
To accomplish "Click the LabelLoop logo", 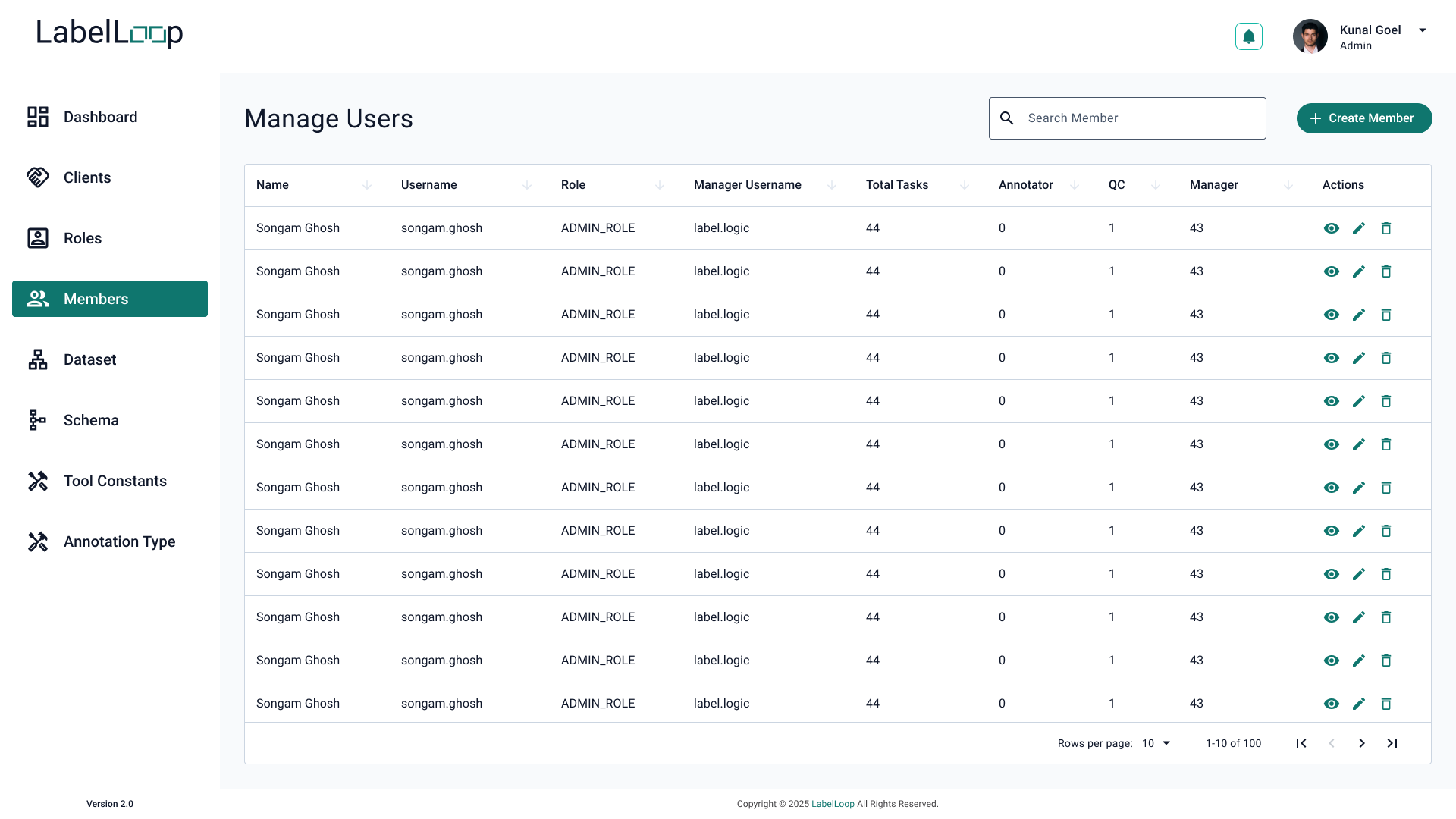I will pyautogui.click(x=110, y=33).
